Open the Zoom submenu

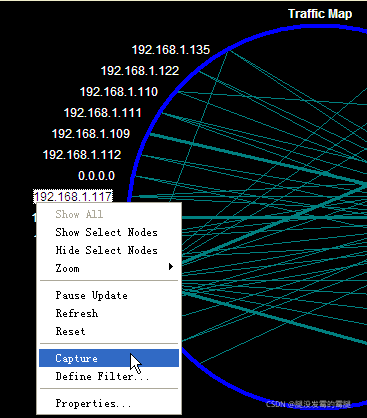click(109, 268)
